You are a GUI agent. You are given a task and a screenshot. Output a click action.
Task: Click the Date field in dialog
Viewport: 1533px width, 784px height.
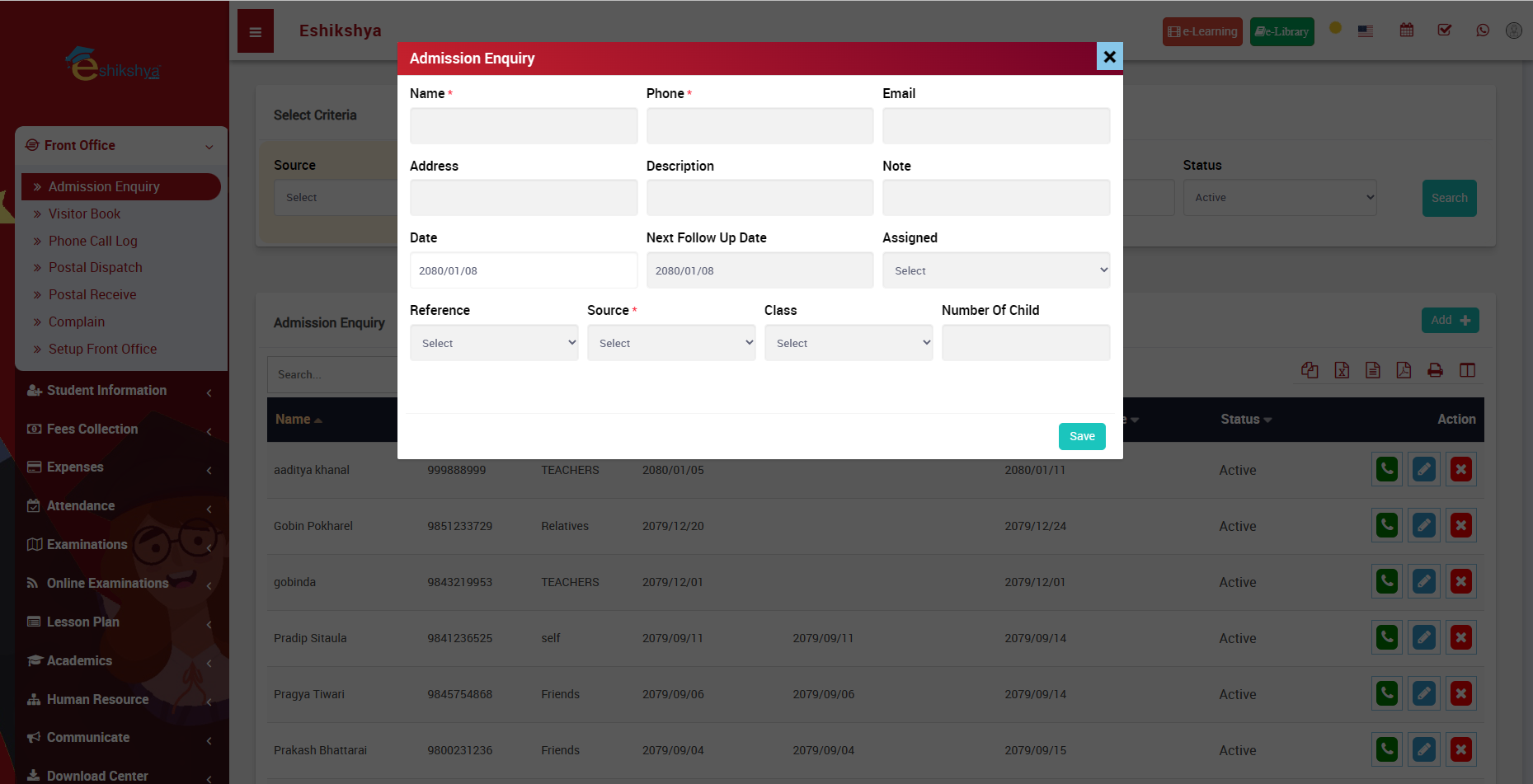pyautogui.click(x=524, y=270)
